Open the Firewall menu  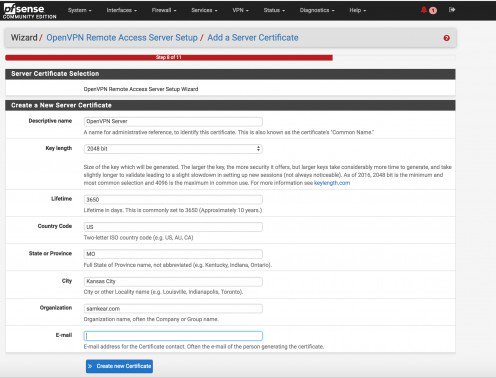(x=164, y=10)
